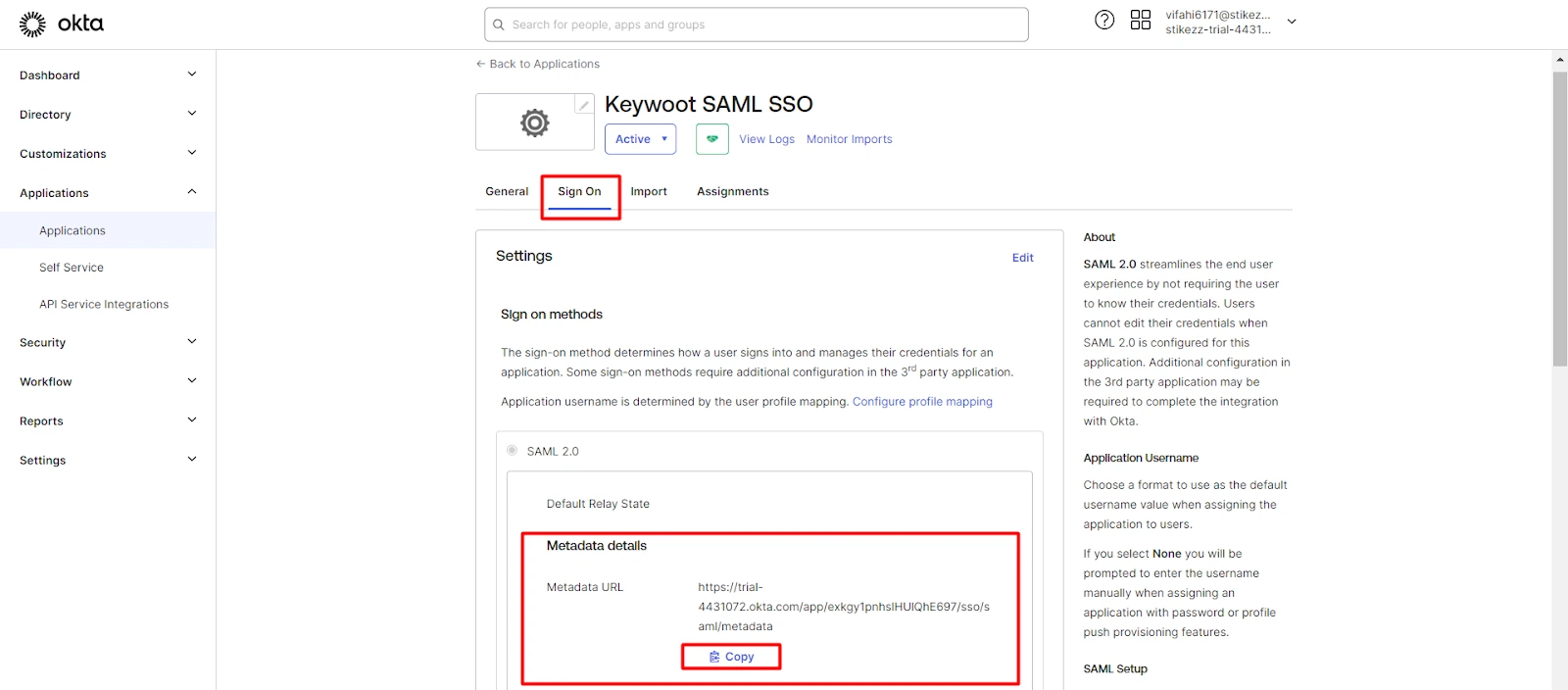Click the Sign on methods heading

(x=551, y=315)
